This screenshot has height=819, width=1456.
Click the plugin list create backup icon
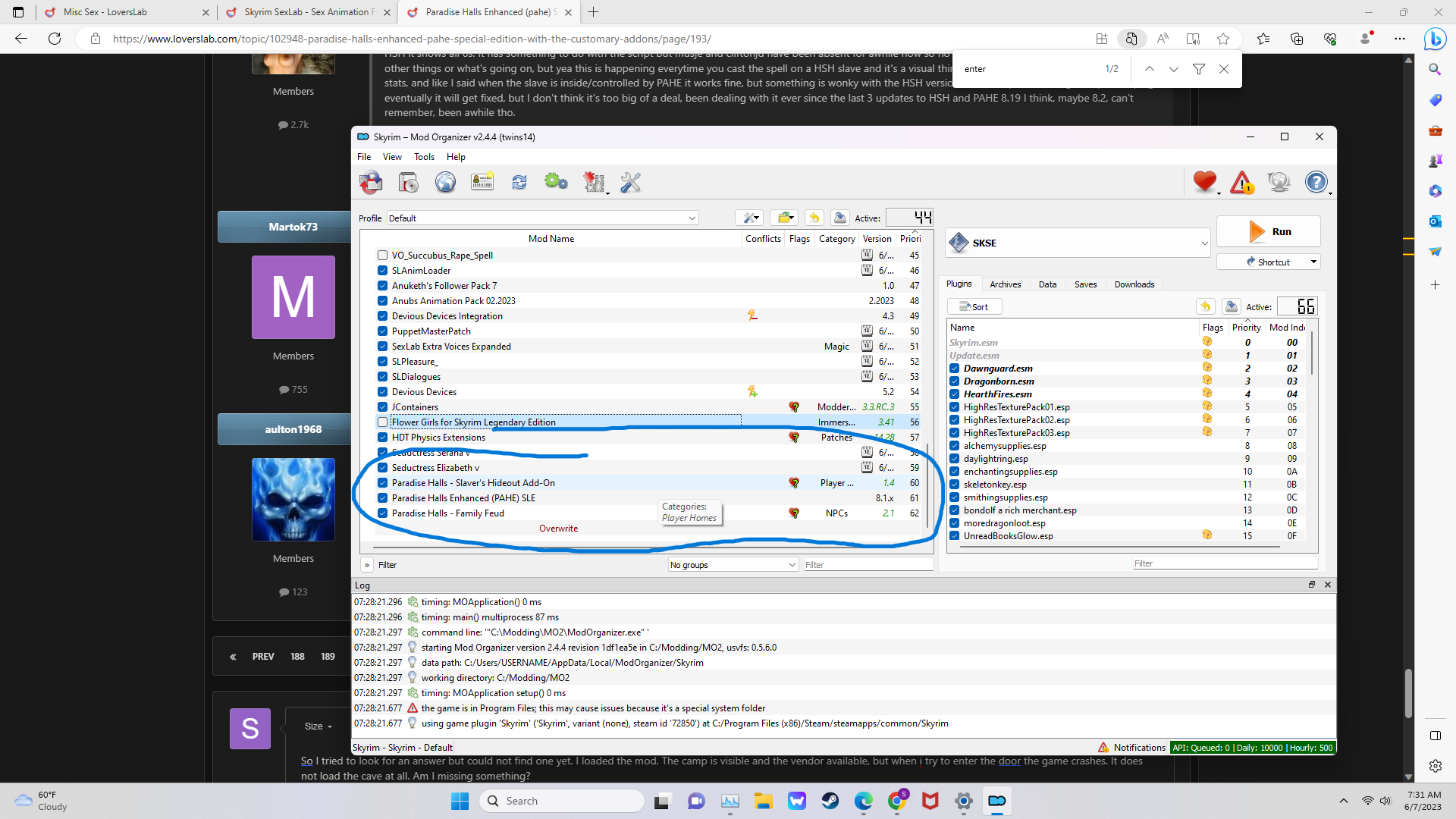(x=1232, y=306)
